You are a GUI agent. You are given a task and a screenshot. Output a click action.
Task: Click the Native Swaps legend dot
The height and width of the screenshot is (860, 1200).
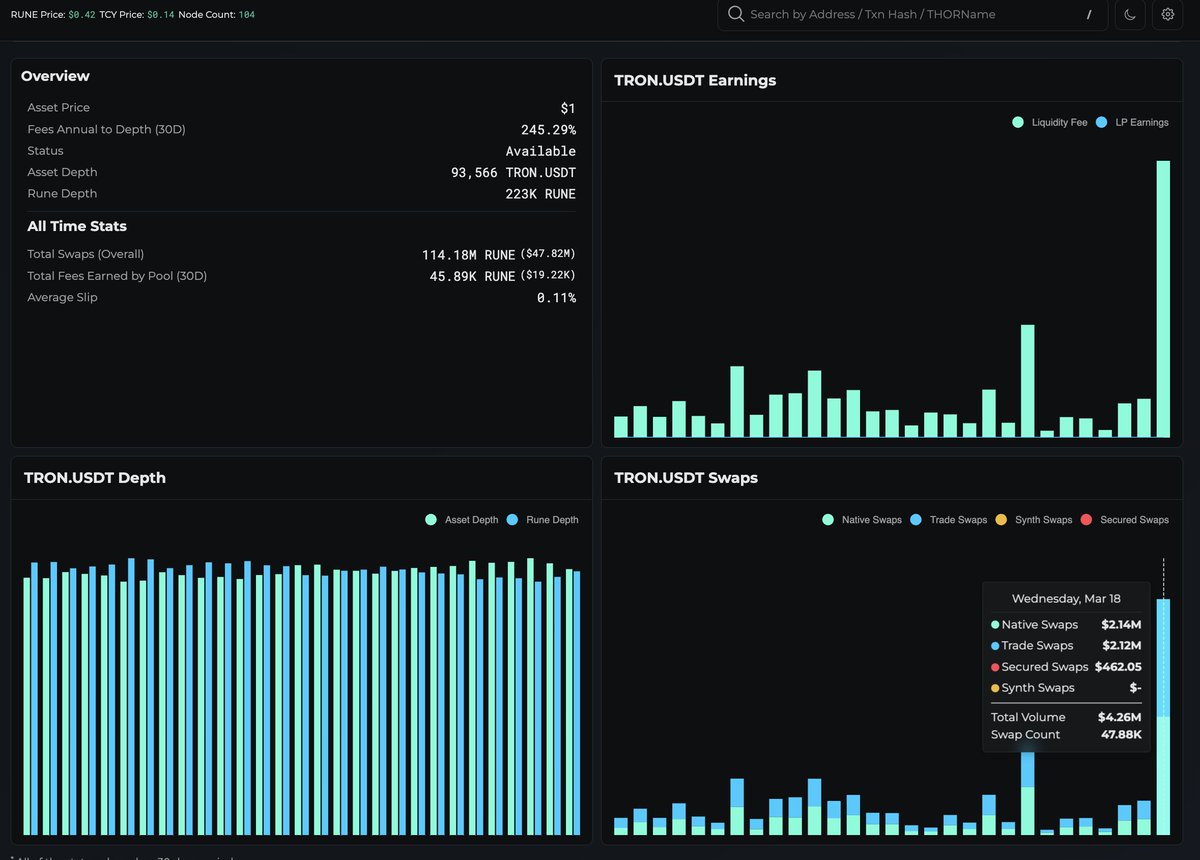(x=827, y=519)
